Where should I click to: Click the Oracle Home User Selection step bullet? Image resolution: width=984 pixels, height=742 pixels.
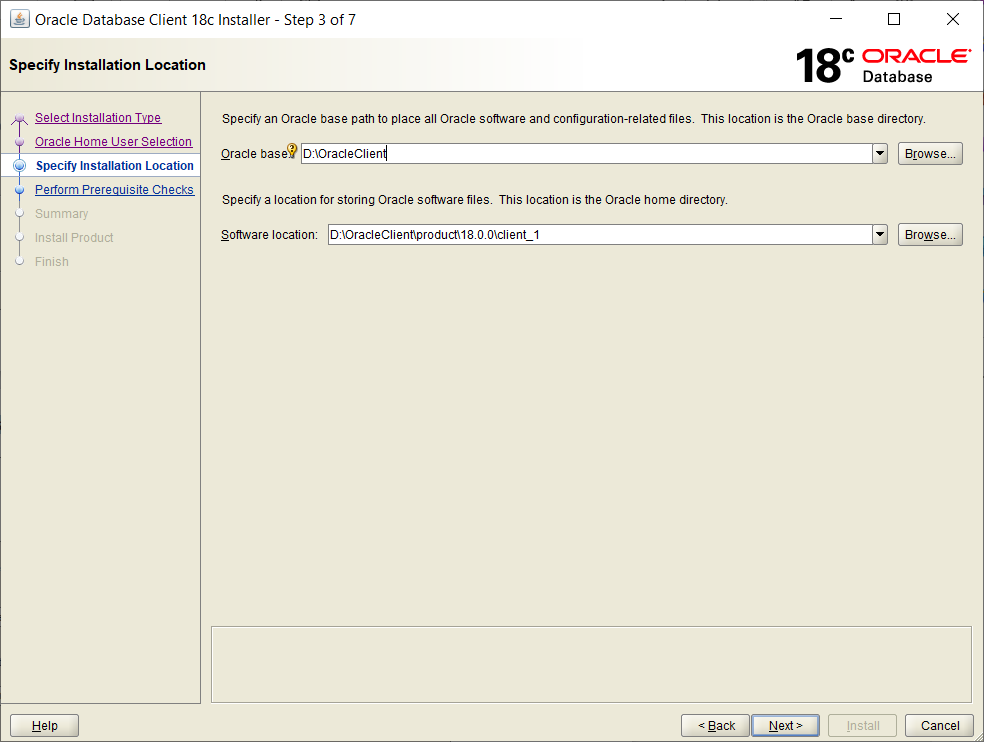click(19, 142)
